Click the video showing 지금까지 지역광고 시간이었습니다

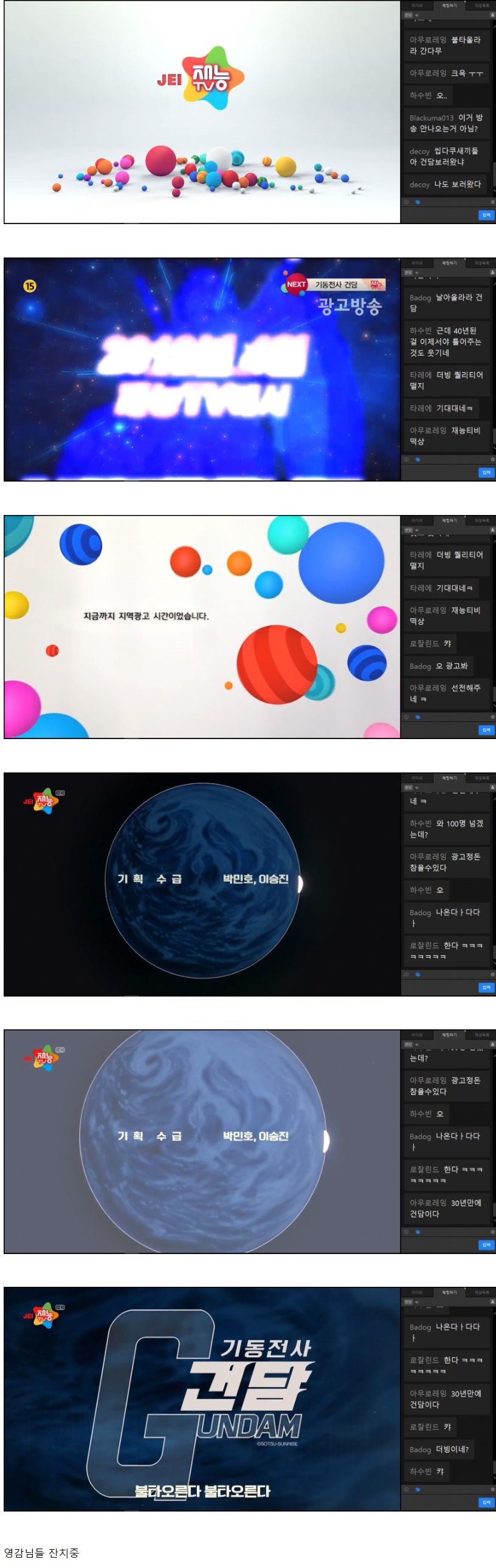(x=202, y=627)
